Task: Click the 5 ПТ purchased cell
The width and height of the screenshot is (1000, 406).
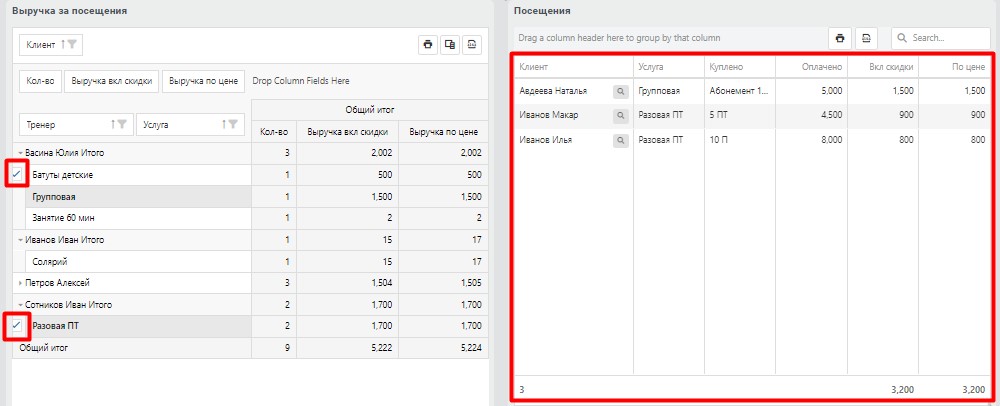Action: point(740,115)
